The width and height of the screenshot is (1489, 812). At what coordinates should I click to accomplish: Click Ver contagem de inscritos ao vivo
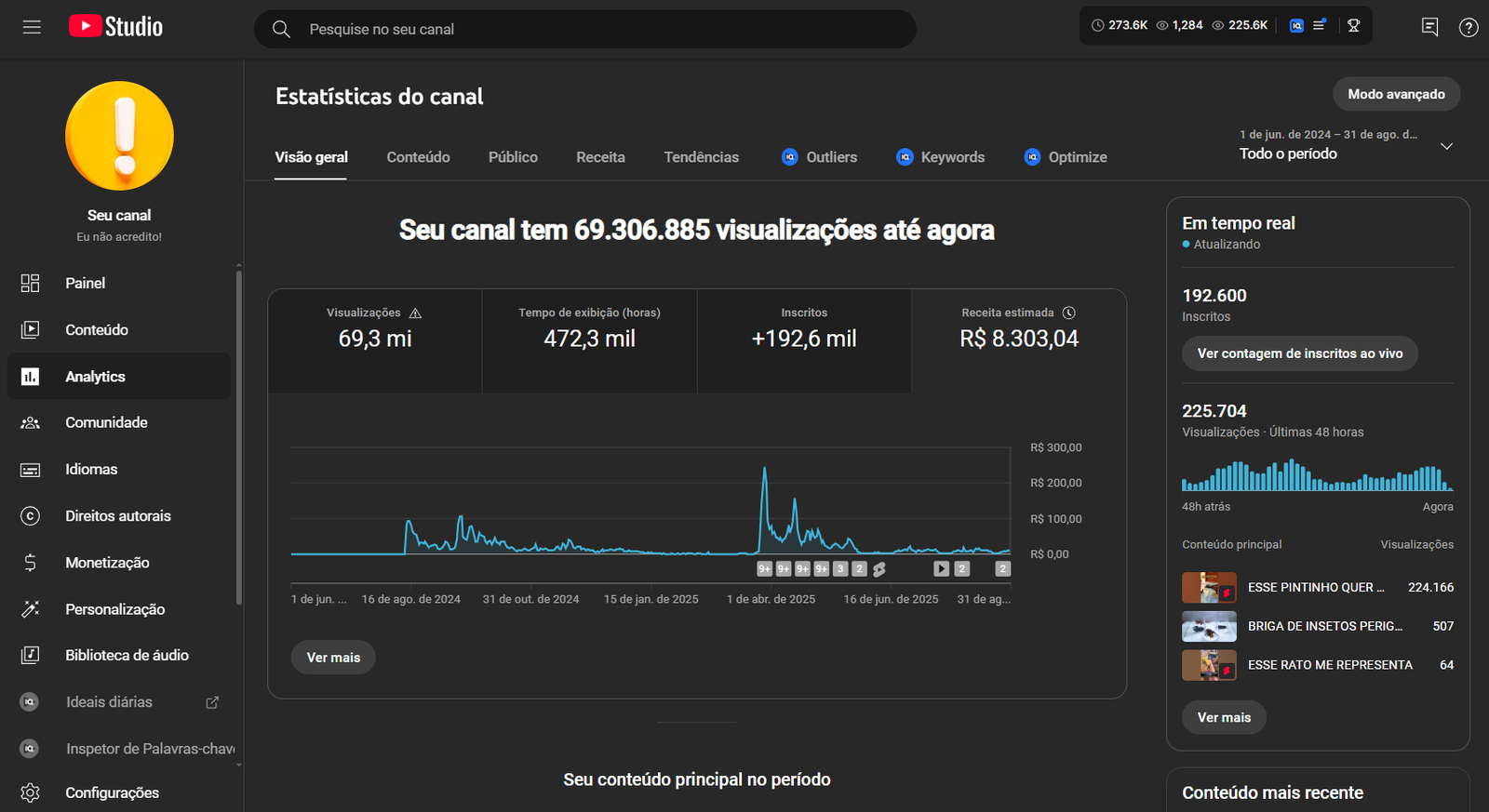point(1299,353)
